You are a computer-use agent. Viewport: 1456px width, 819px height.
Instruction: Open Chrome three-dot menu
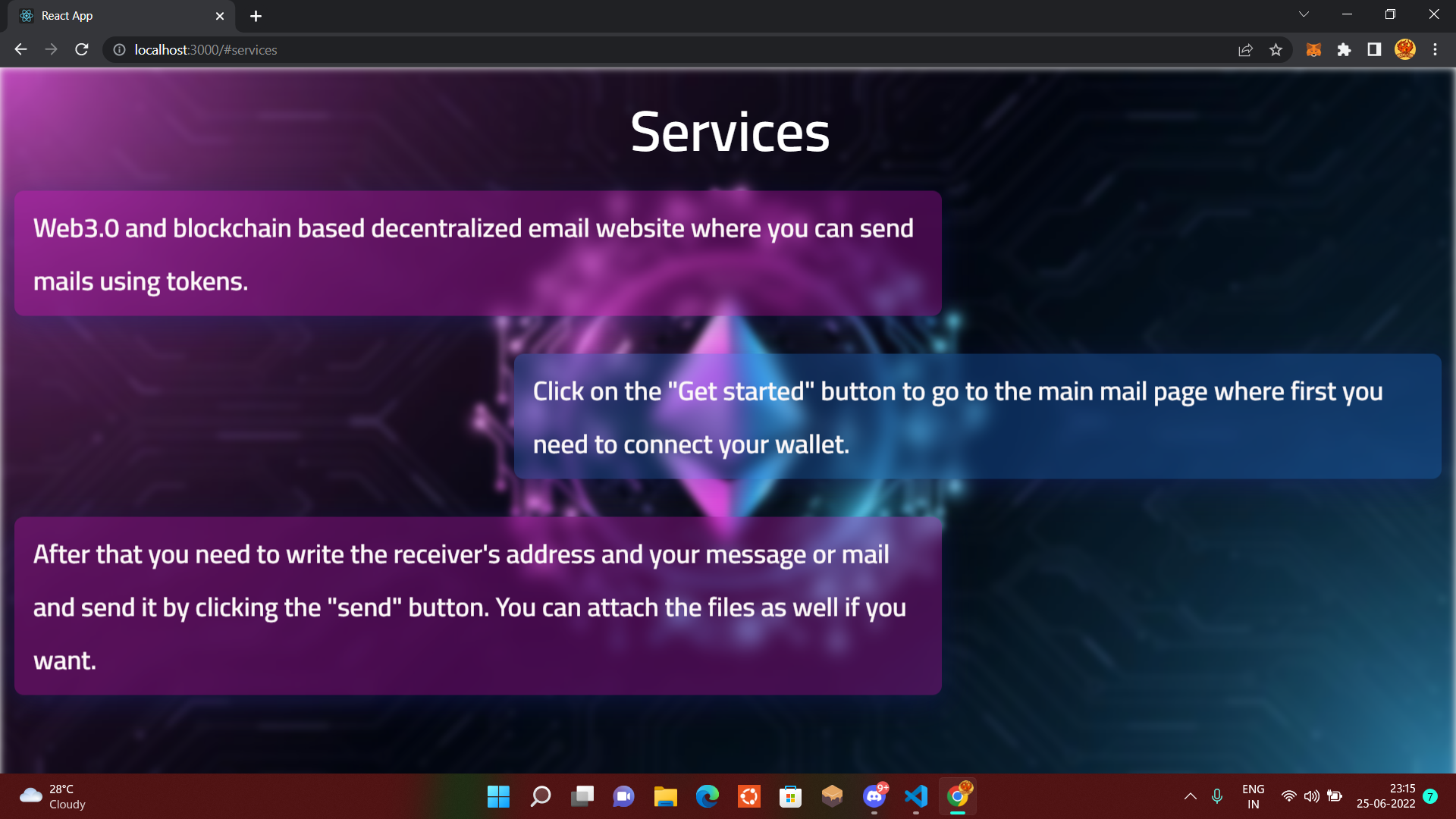click(x=1435, y=50)
